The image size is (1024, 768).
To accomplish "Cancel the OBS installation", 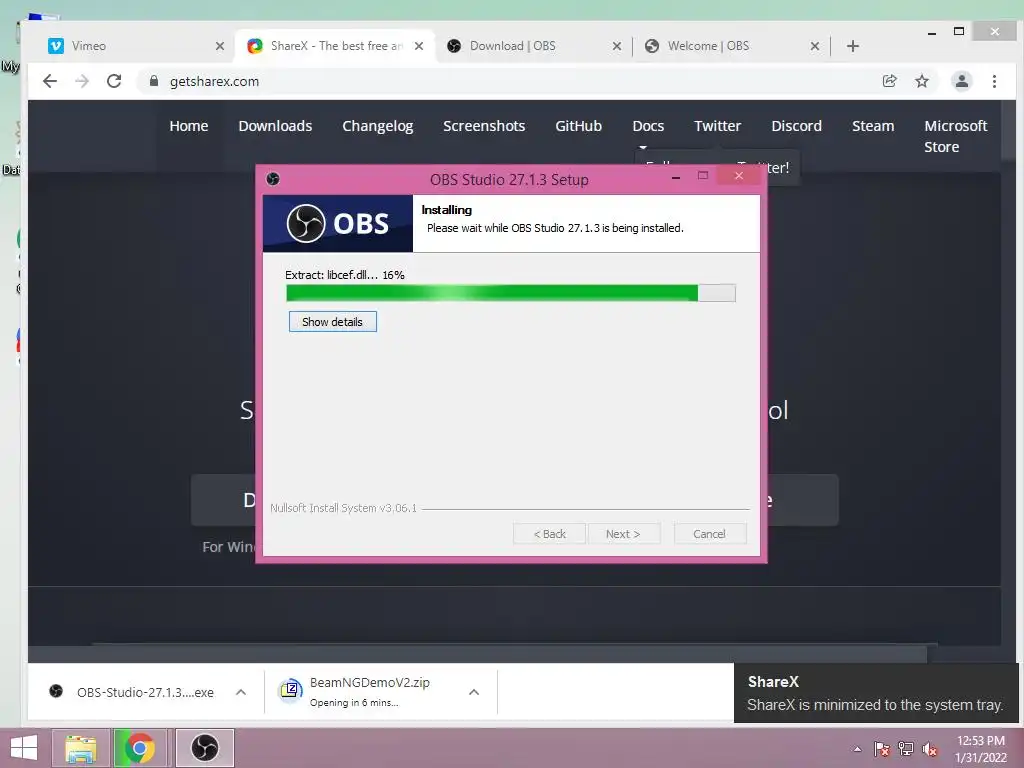I will click(x=709, y=534).
